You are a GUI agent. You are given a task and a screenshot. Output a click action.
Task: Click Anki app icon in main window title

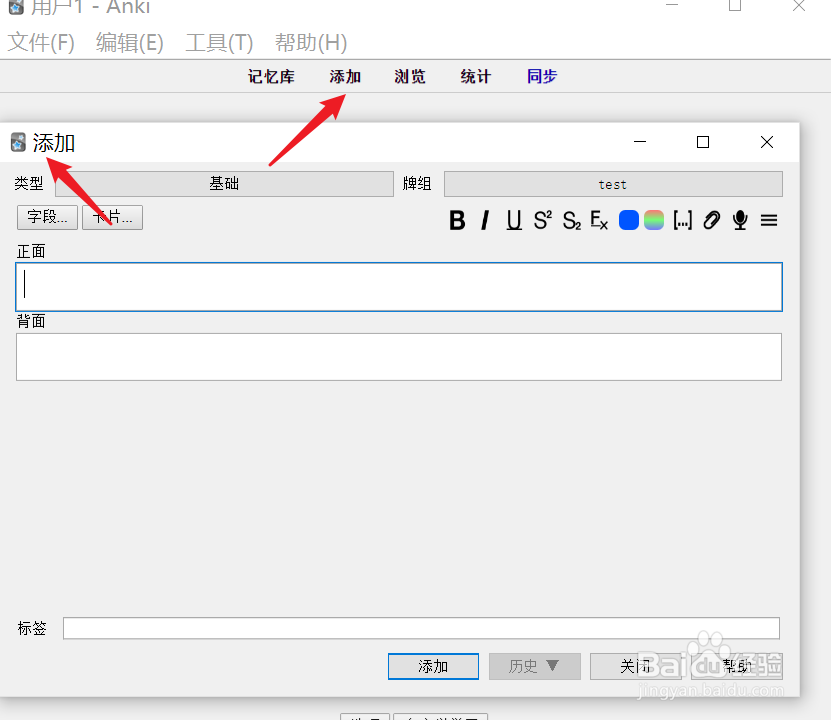[x=16, y=6]
